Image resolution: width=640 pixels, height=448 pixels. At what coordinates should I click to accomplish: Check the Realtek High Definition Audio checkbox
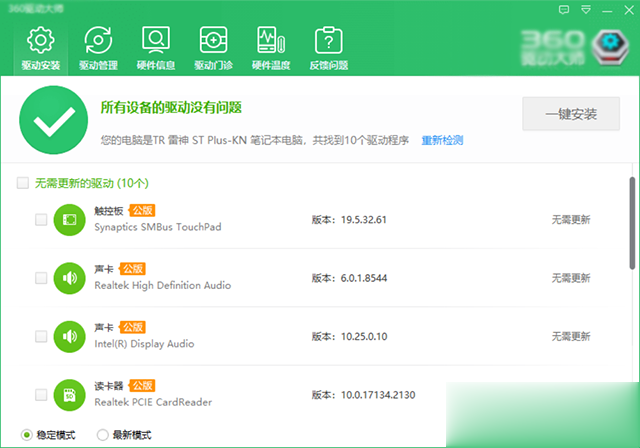point(41,278)
